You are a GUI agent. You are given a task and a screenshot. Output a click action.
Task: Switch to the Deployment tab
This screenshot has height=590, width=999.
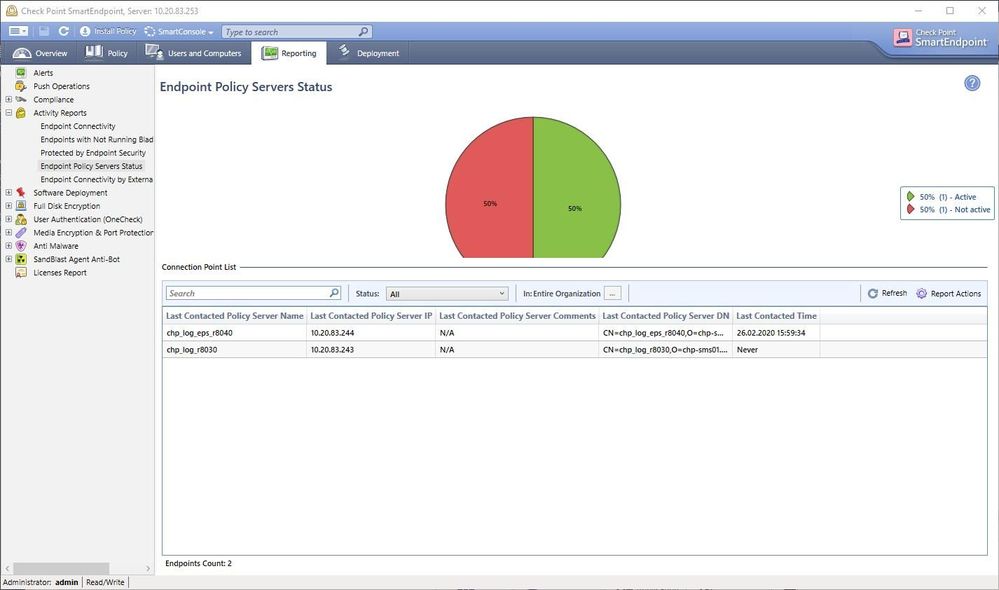(369, 53)
